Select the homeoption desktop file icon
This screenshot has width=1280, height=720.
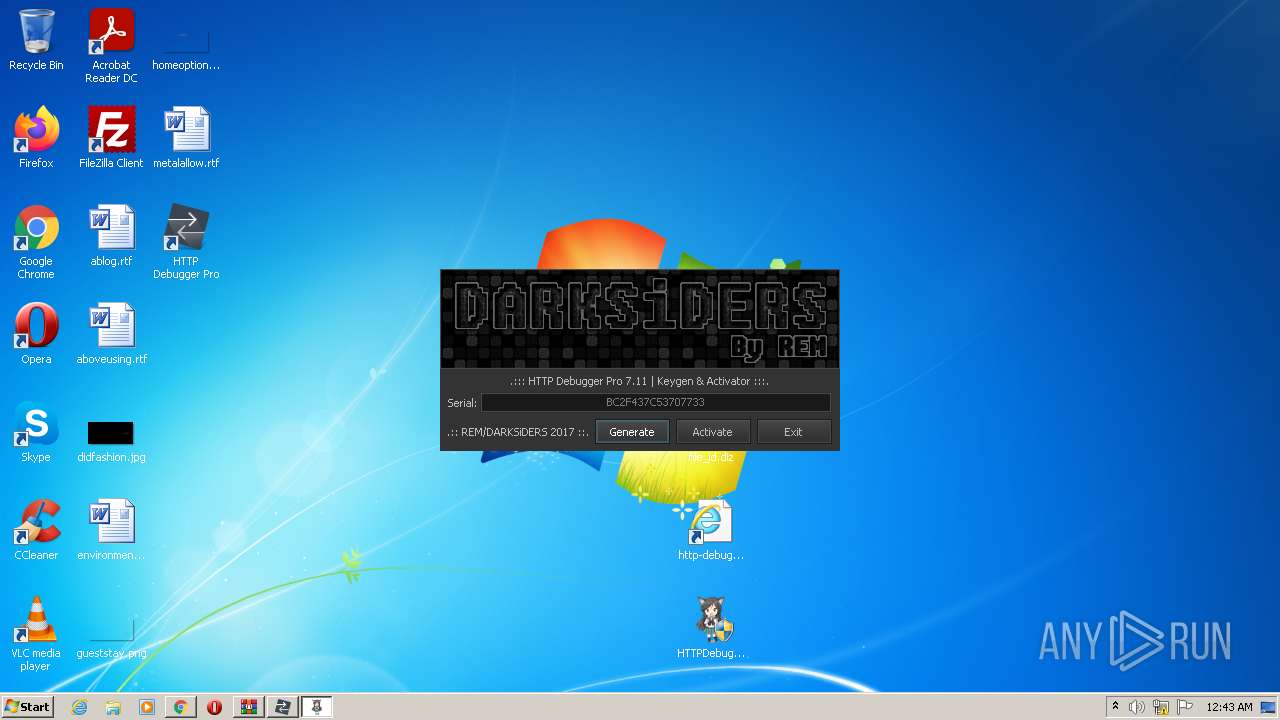click(x=186, y=46)
